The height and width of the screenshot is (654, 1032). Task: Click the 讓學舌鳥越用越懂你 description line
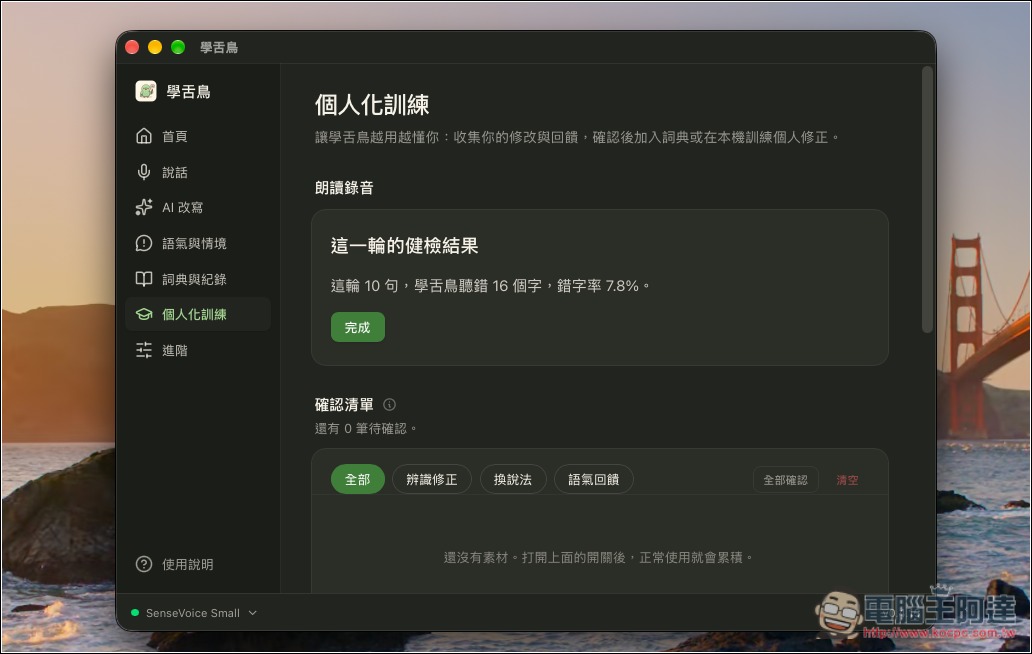pyautogui.click(x=577, y=137)
